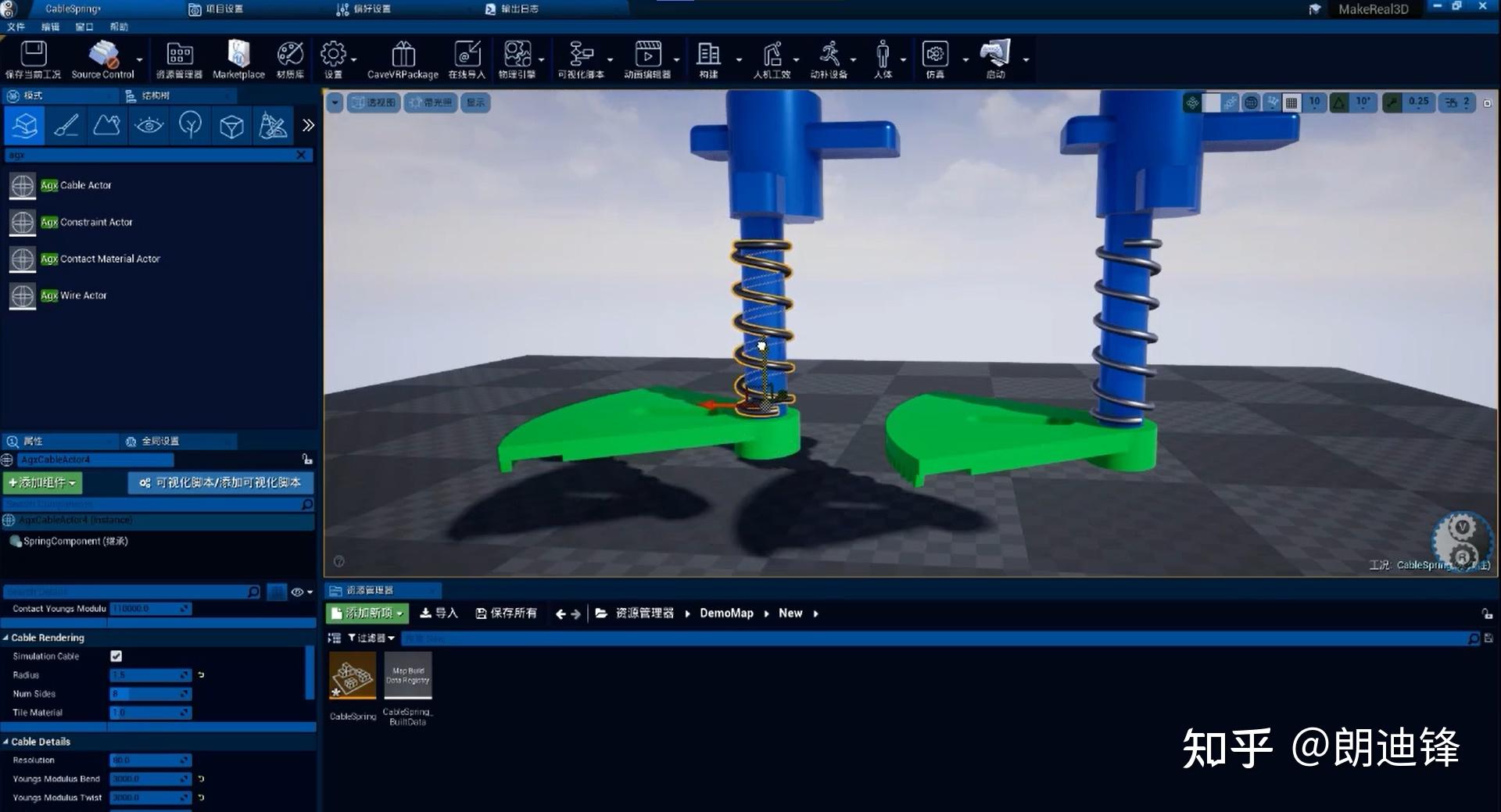Open the 物理引擎 (physics engine) toolbar icon

tap(518, 55)
